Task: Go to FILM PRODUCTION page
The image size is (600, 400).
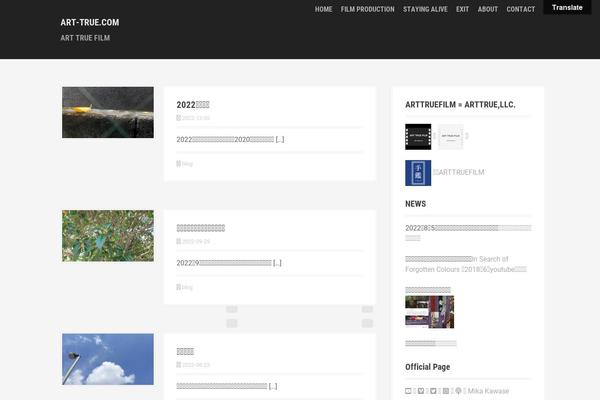Action: tap(367, 9)
